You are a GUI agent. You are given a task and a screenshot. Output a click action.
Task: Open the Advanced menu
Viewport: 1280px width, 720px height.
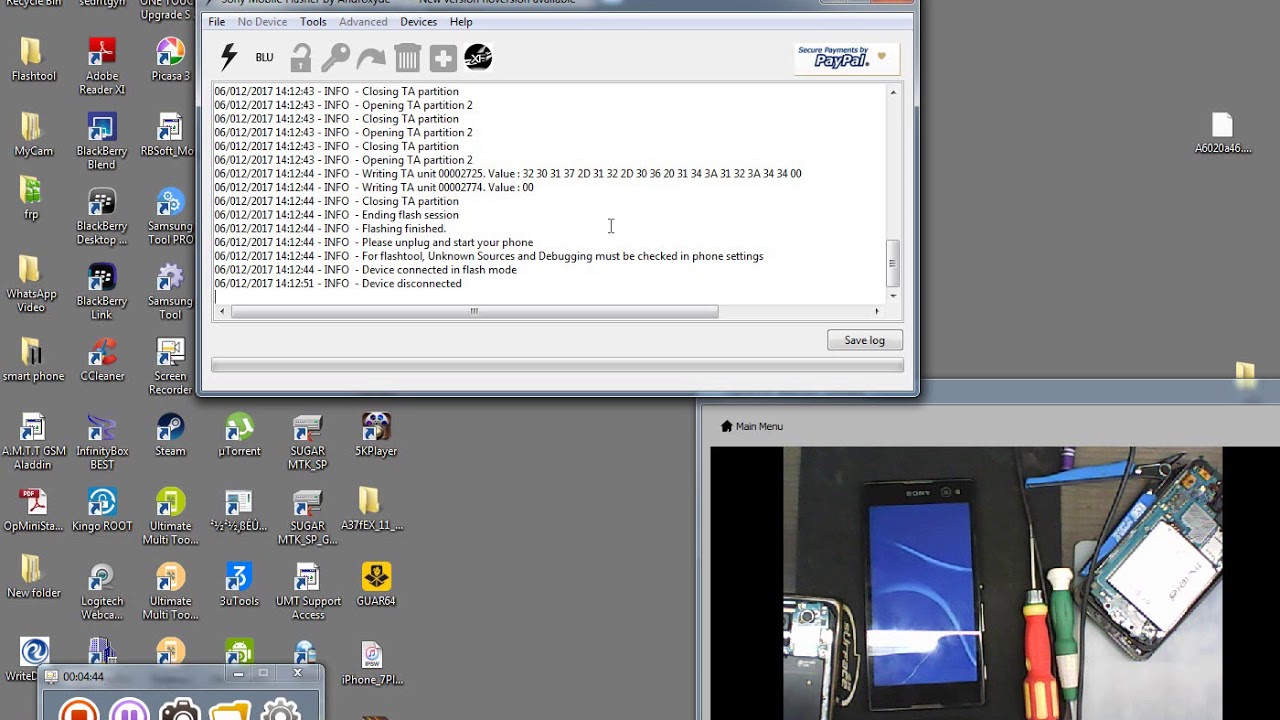(x=363, y=22)
